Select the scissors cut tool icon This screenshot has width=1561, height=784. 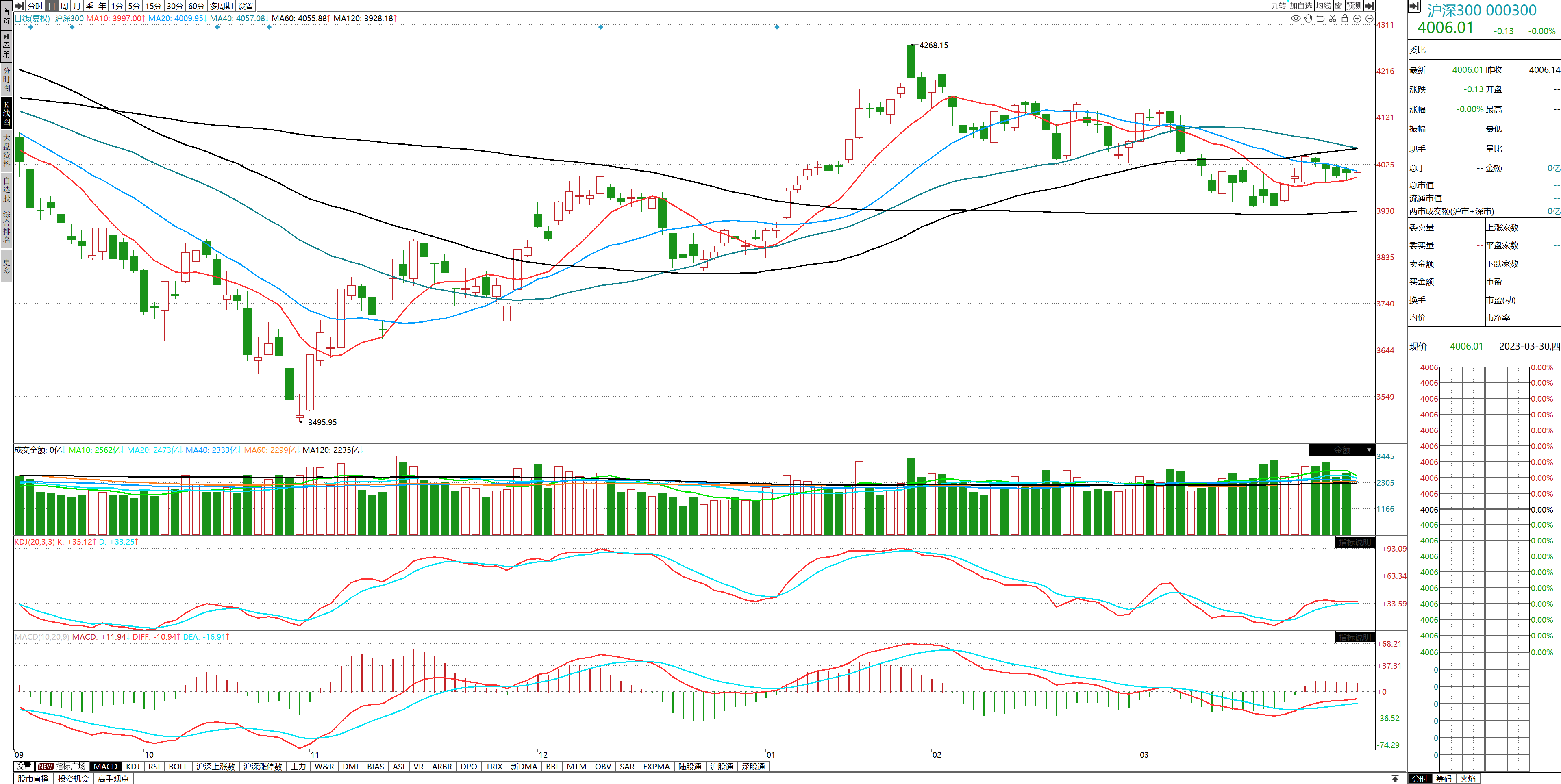(1333, 19)
